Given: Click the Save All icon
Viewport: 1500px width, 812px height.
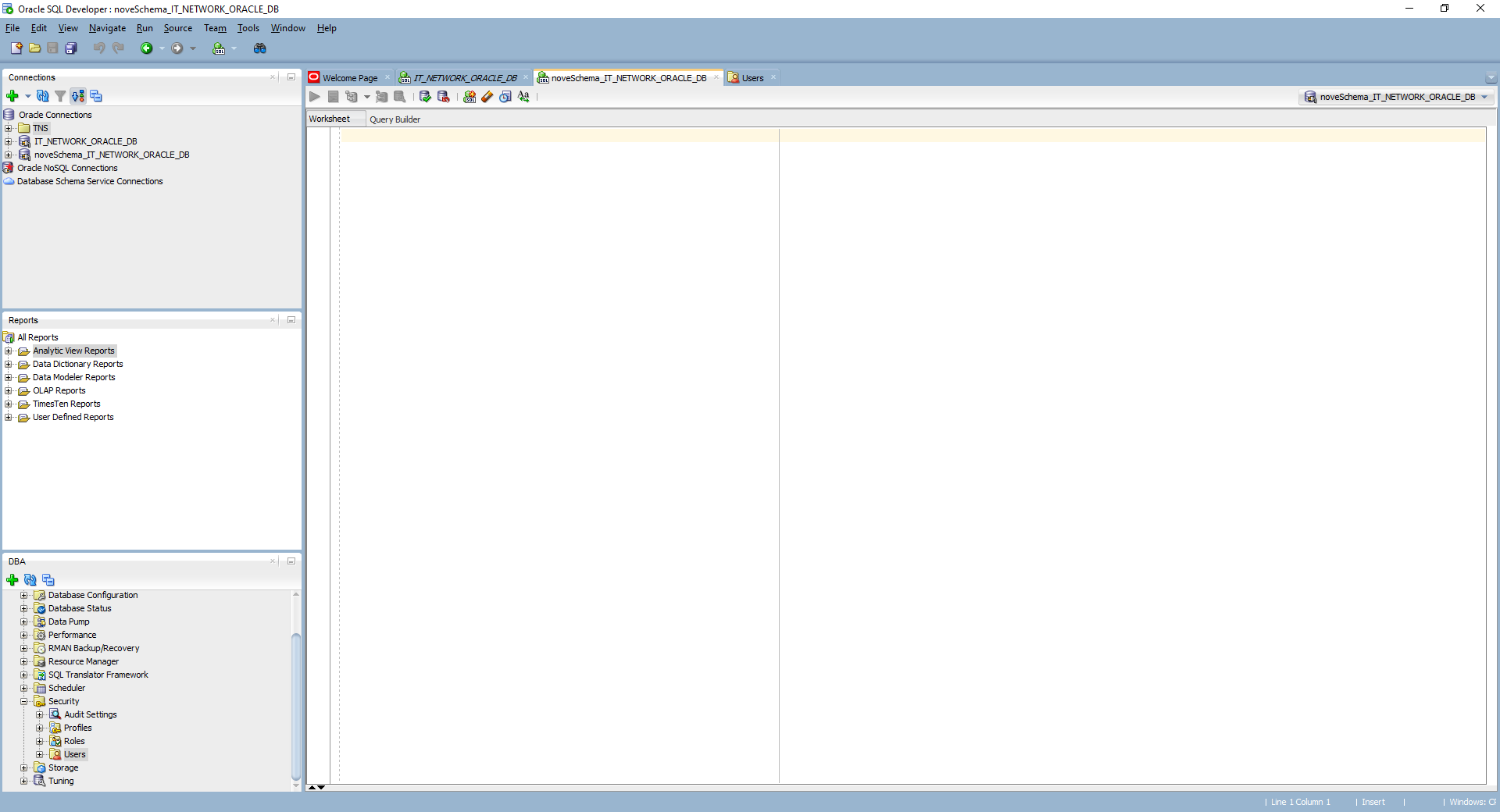Looking at the screenshot, I should click(71, 48).
